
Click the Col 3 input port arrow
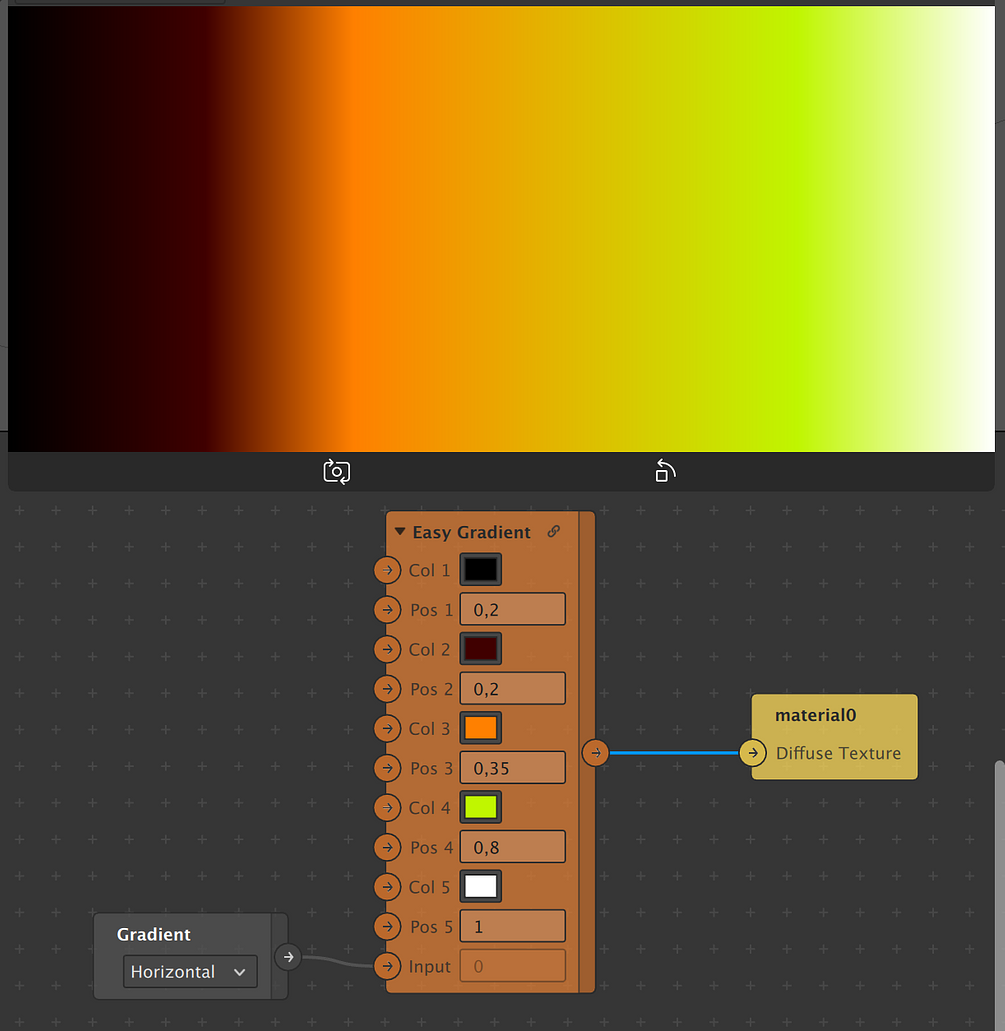(387, 728)
